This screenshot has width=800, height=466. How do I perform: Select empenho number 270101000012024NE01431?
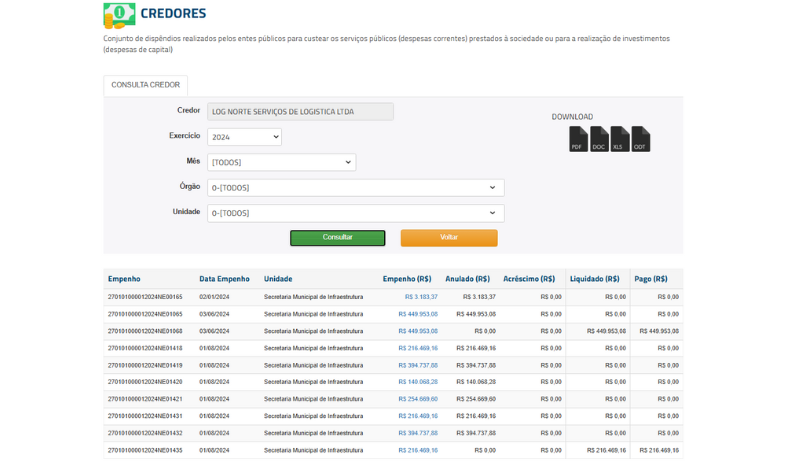[x=145, y=416]
